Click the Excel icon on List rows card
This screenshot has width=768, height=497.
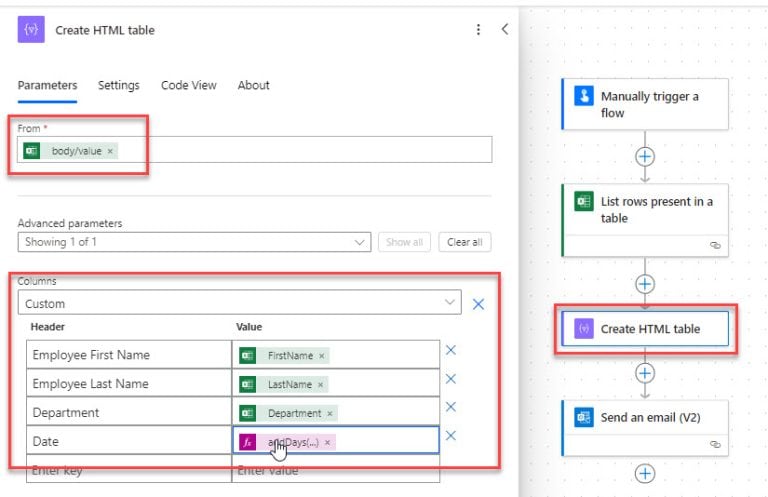point(584,201)
